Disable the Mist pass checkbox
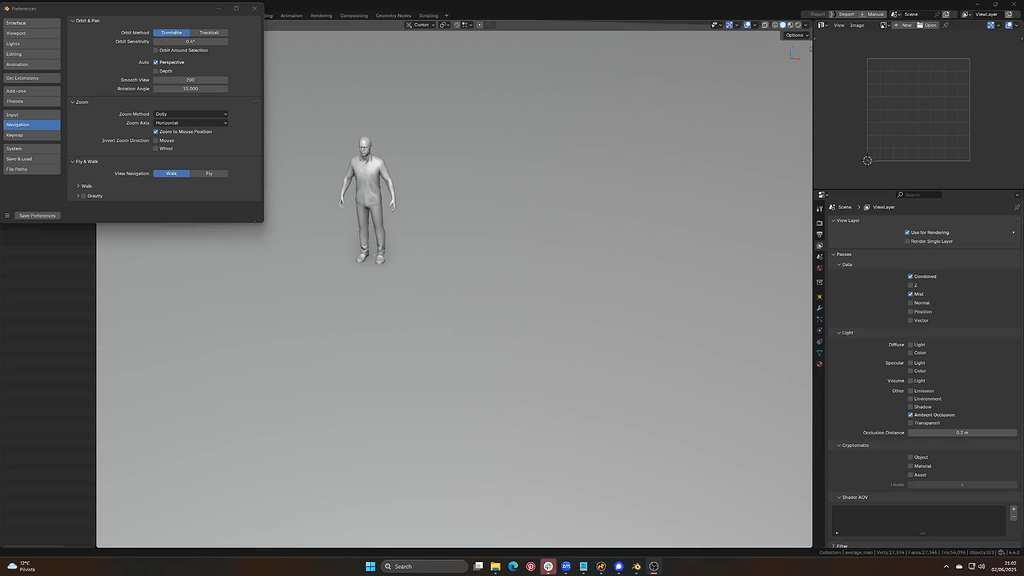This screenshot has width=1024, height=576. point(910,294)
